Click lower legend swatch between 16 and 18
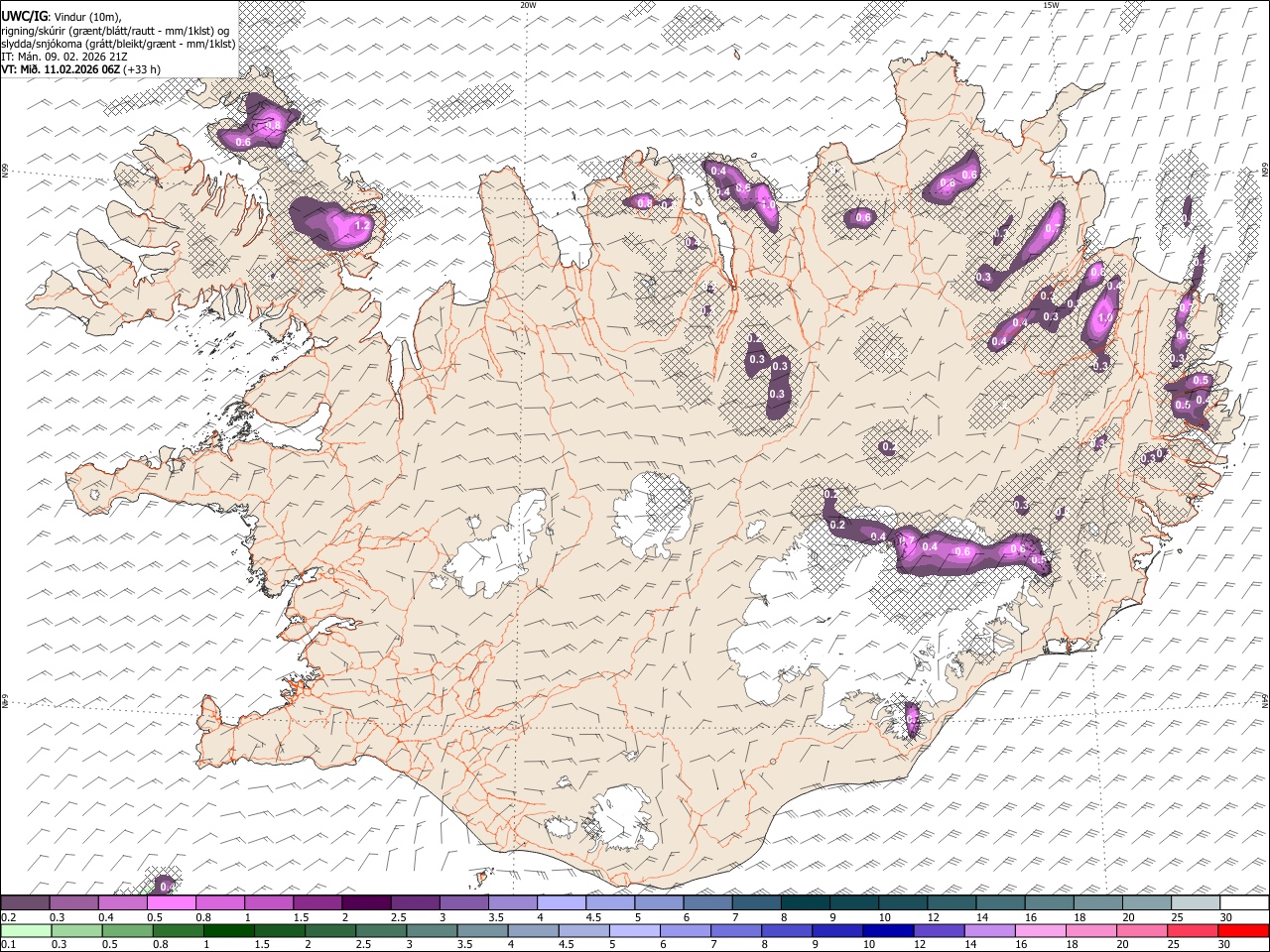 coord(1042,931)
